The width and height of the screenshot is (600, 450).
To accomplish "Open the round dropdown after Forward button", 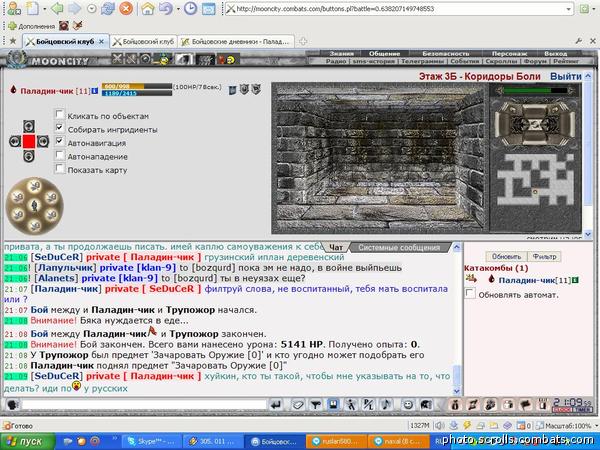I will pyautogui.click(x=91, y=8).
